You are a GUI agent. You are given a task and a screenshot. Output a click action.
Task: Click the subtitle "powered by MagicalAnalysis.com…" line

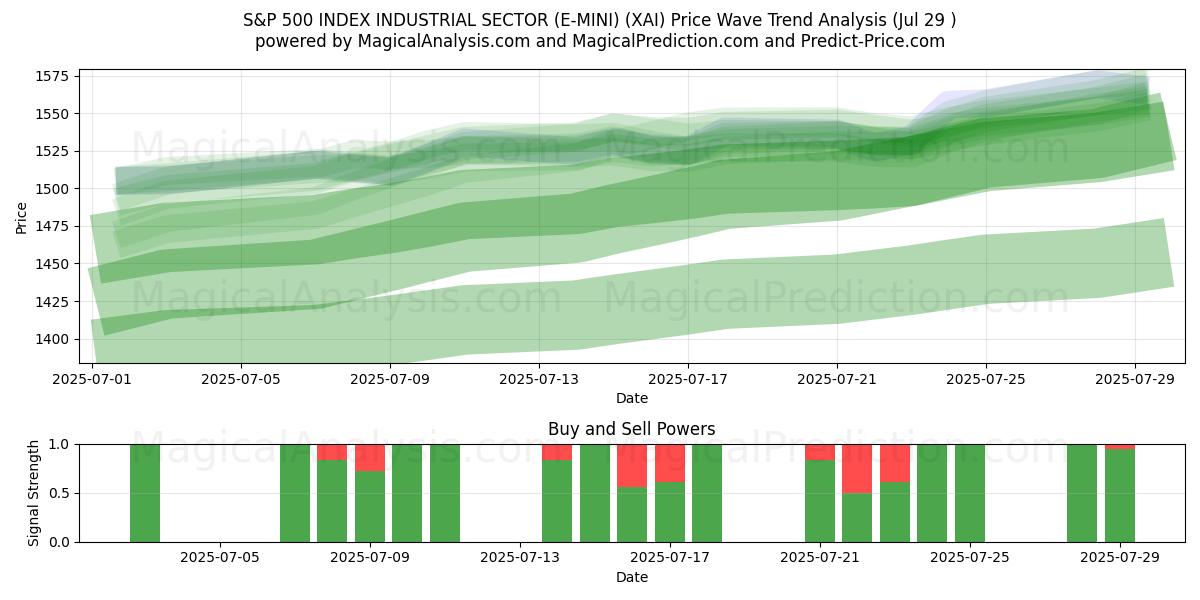(600, 41)
